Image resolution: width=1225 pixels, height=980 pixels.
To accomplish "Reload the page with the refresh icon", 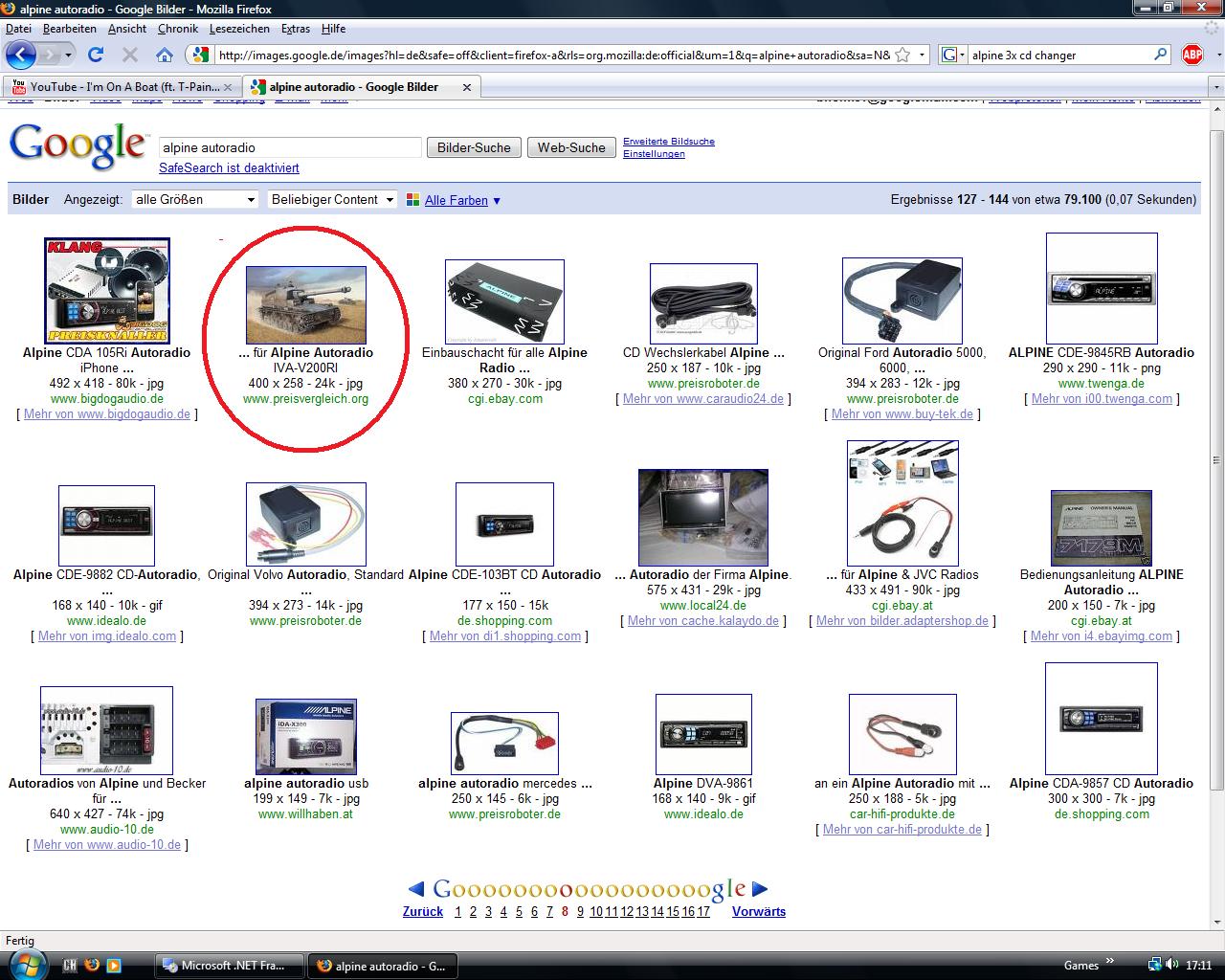I will coord(96,55).
